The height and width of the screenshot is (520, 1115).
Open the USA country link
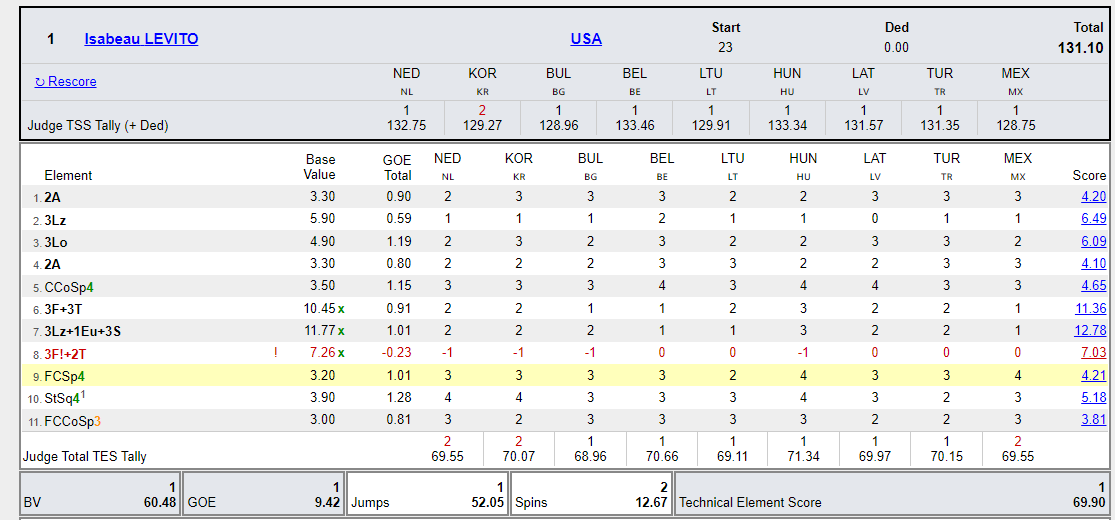coord(586,39)
